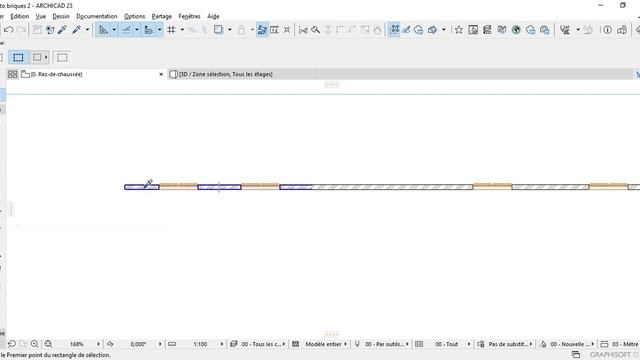Select the second marquee geometry method icon
640x360 pixels.
coord(37,58)
